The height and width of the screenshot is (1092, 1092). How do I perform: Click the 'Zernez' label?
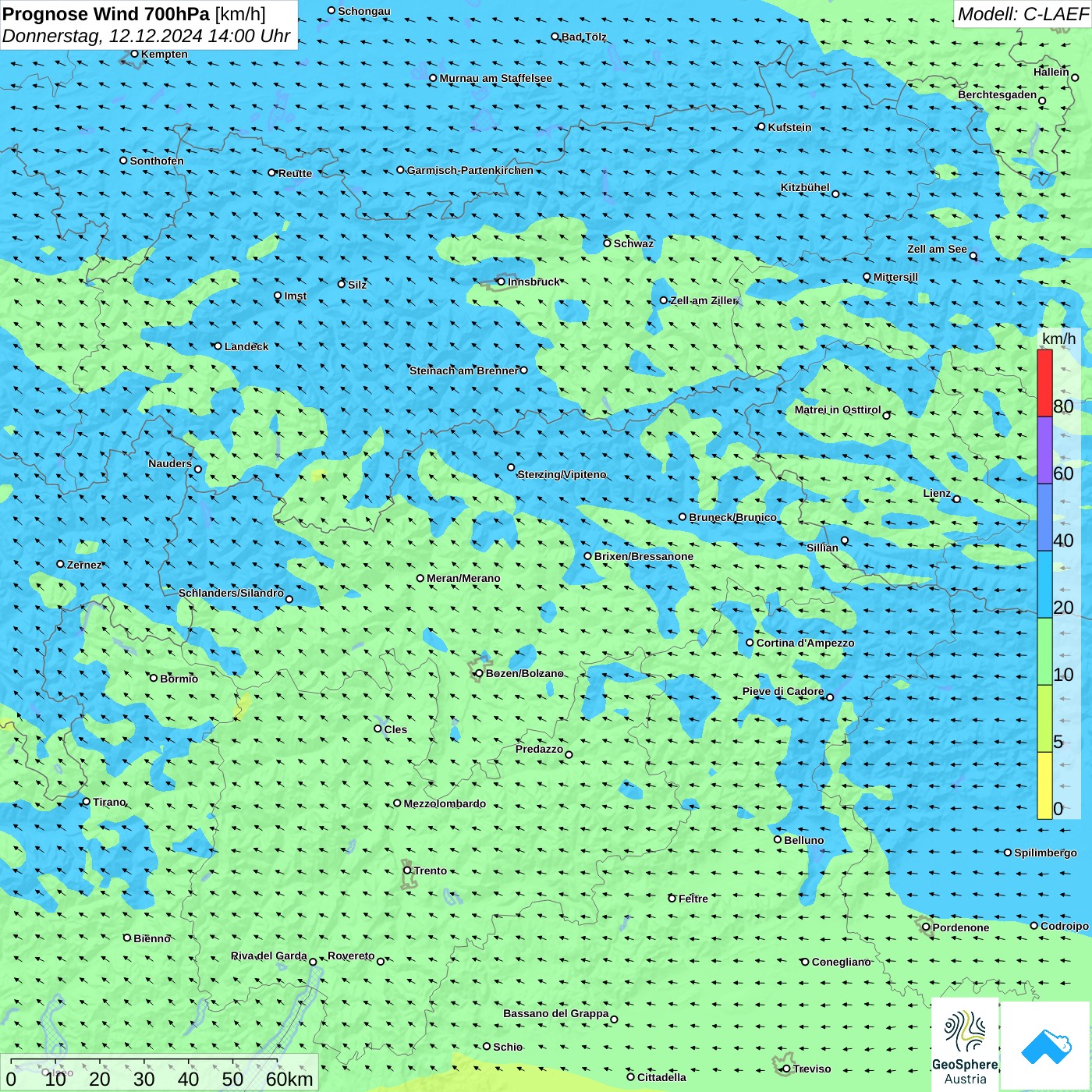pyautogui.click(x=84, y=565)
